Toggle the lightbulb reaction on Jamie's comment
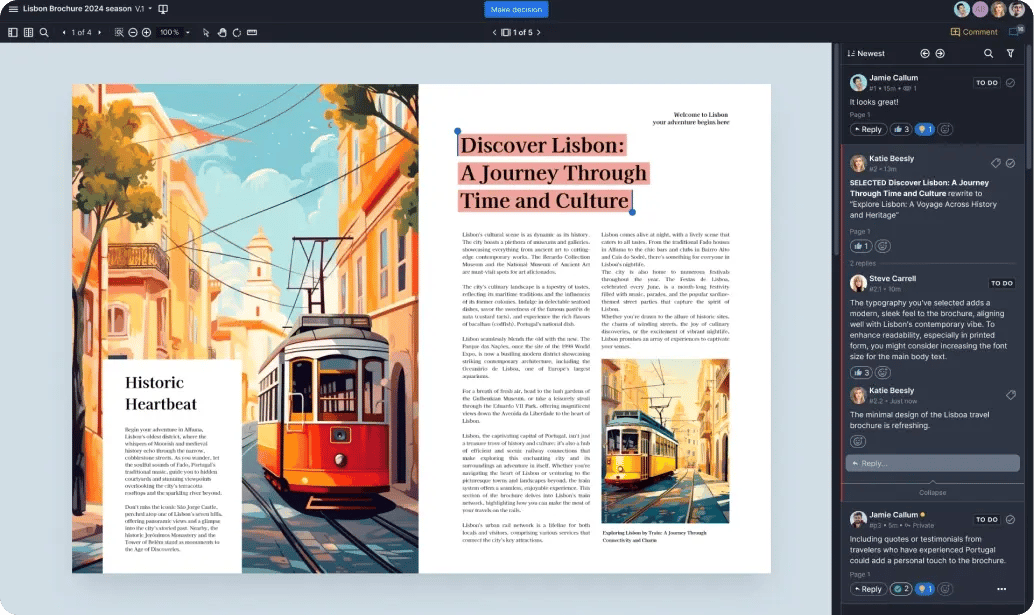This screenshot has height=615, width=1034. coord(924,128)
